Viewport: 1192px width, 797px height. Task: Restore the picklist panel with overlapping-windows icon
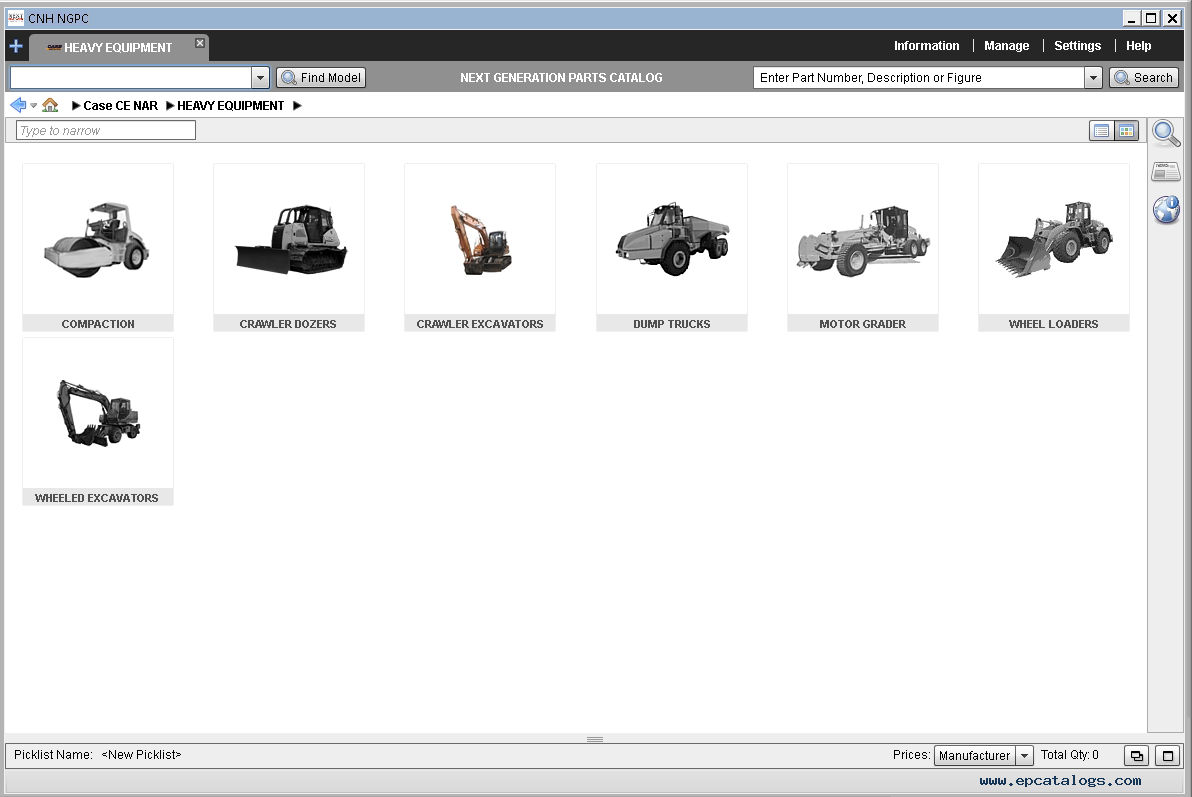(x=1137, y=755)
